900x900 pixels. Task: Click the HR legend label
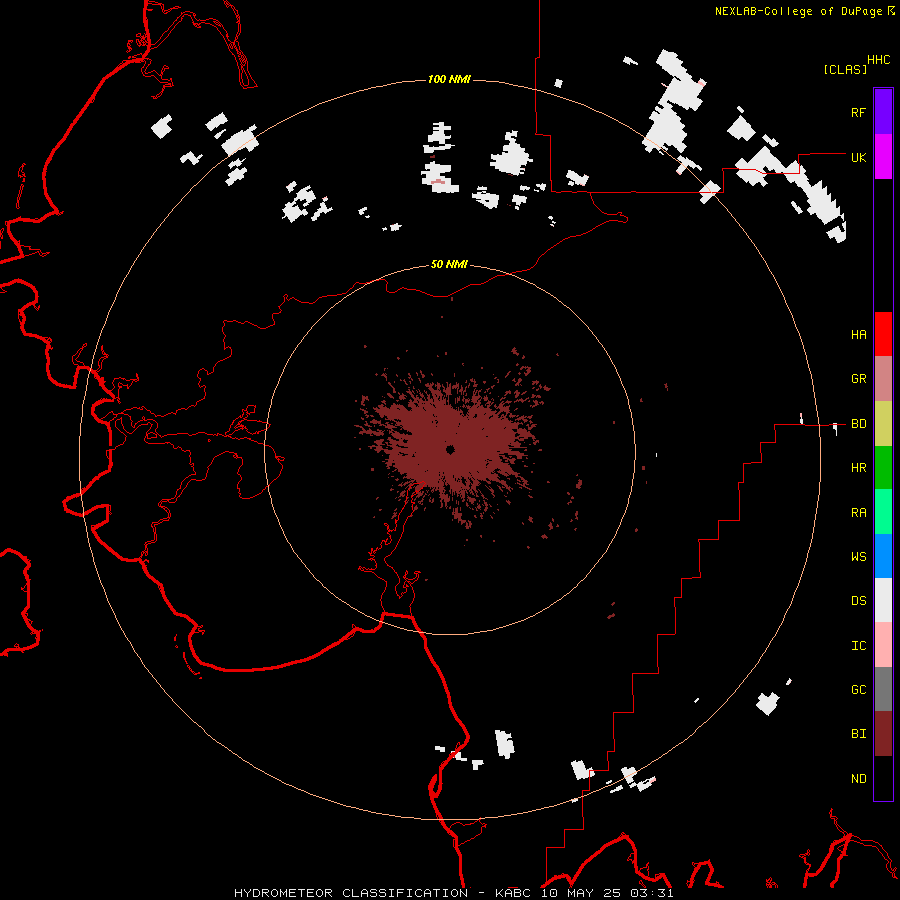tap(858, 468)
